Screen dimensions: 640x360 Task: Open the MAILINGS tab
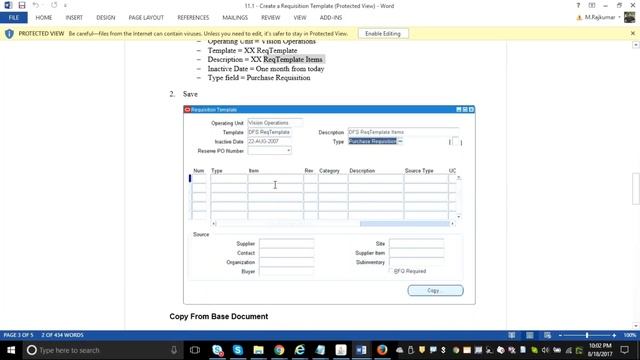(x=235, y=18)
